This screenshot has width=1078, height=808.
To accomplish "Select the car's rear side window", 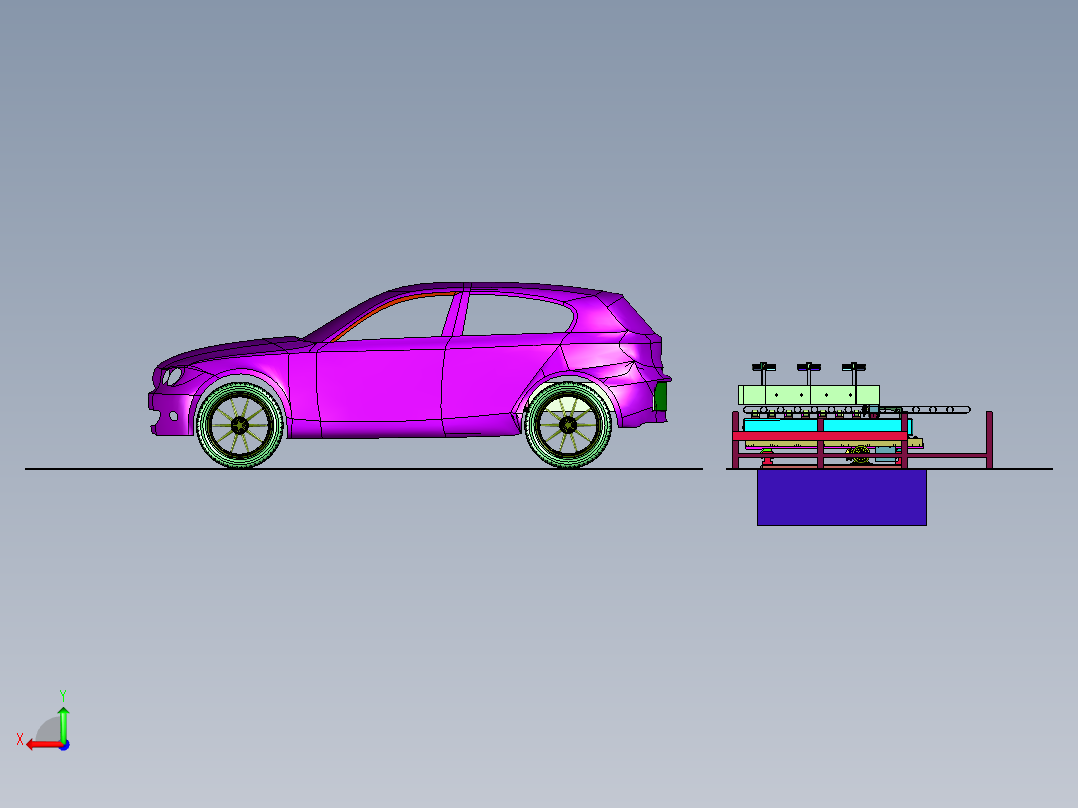I will pos(518,314).
